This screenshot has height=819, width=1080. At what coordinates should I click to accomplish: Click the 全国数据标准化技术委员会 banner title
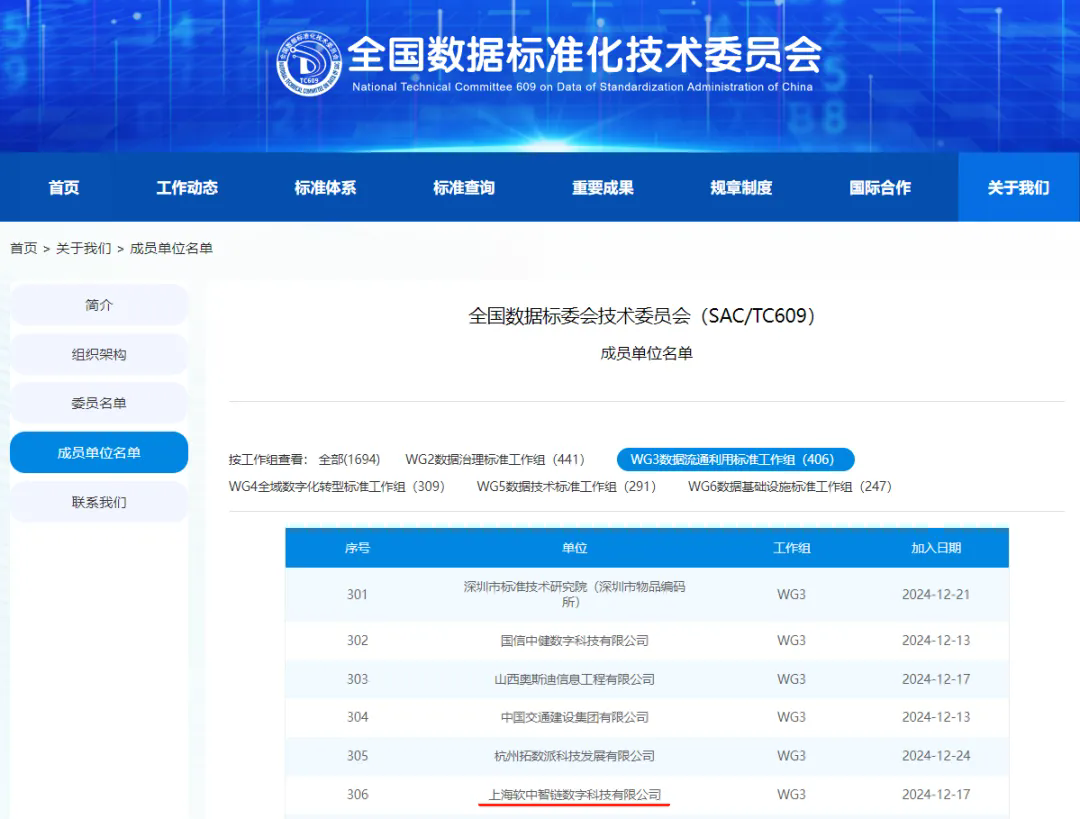pos(585,54)
